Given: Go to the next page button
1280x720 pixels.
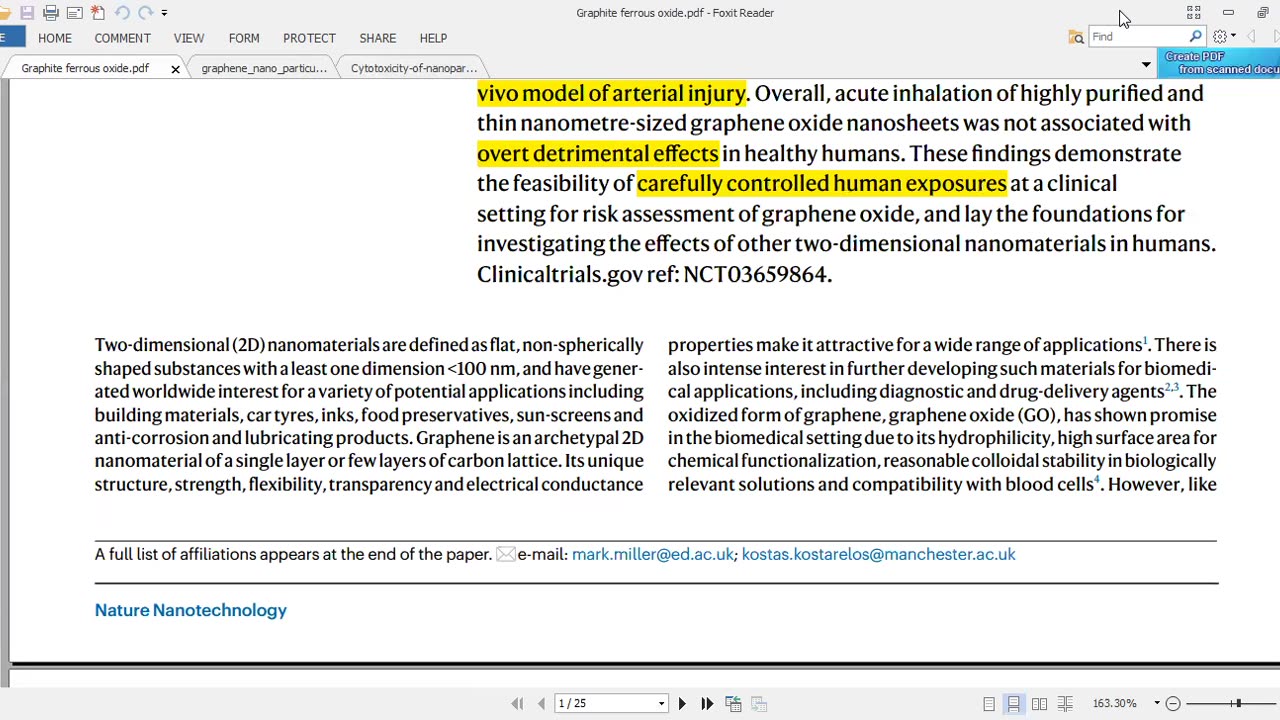Looking at the screenshot, I should 682,704.
